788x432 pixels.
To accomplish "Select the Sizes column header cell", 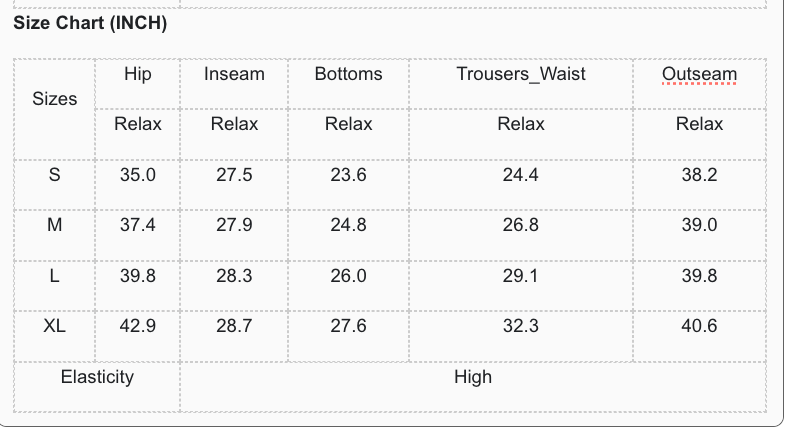I will click(x=55, y=99).
